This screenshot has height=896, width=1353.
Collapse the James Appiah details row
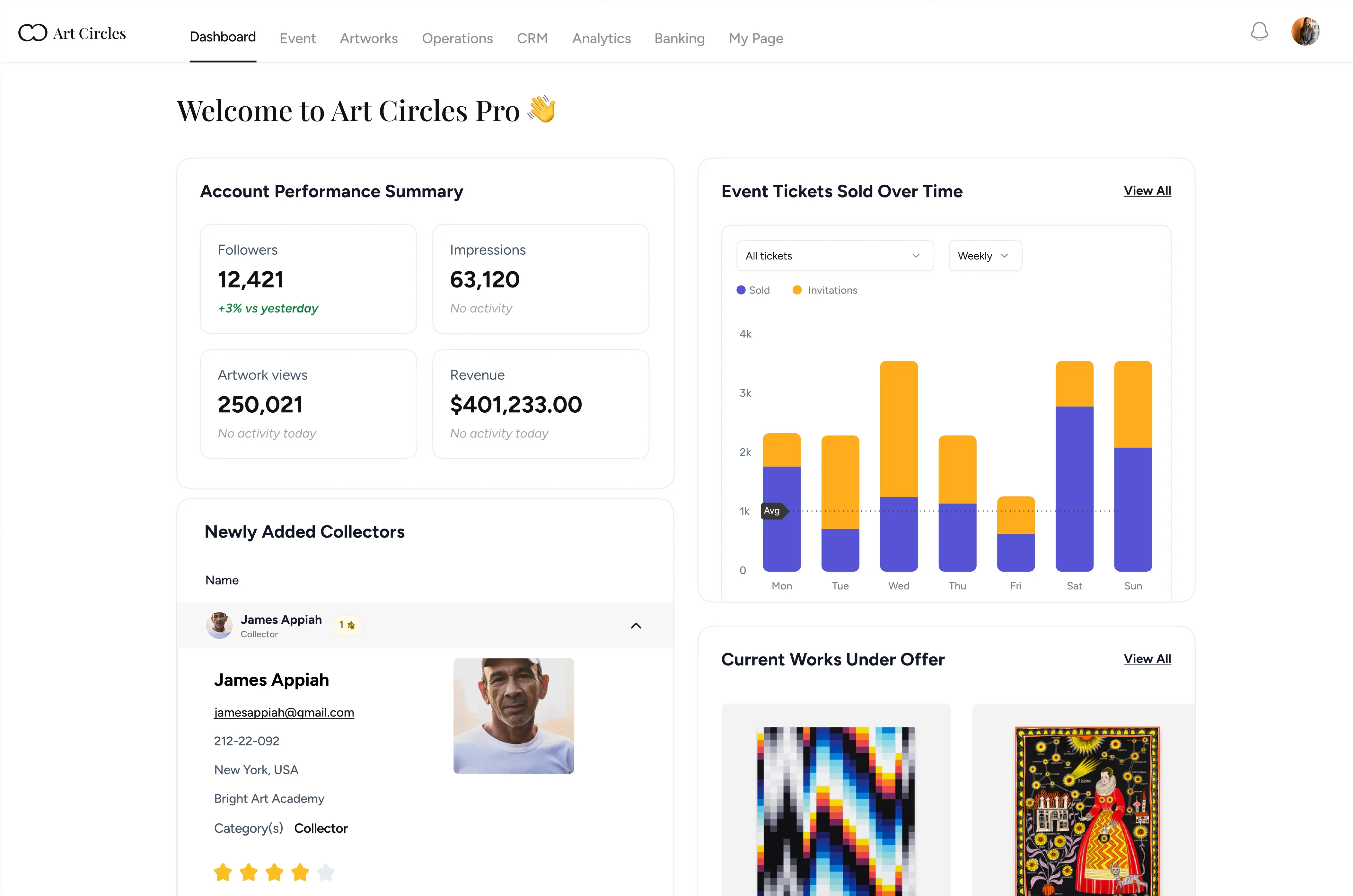point(635,625)
